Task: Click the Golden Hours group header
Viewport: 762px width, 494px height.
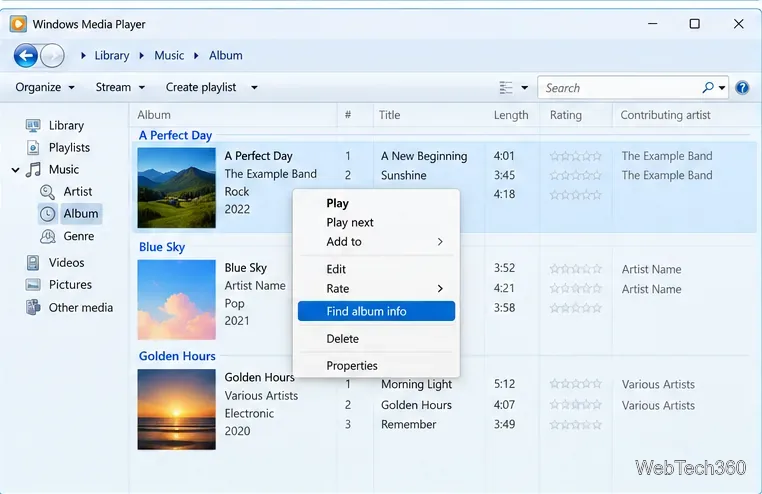Action: tap(177, 356)
